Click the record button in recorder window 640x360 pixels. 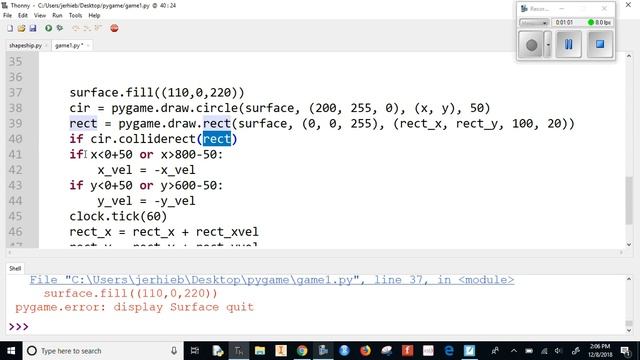531,44
